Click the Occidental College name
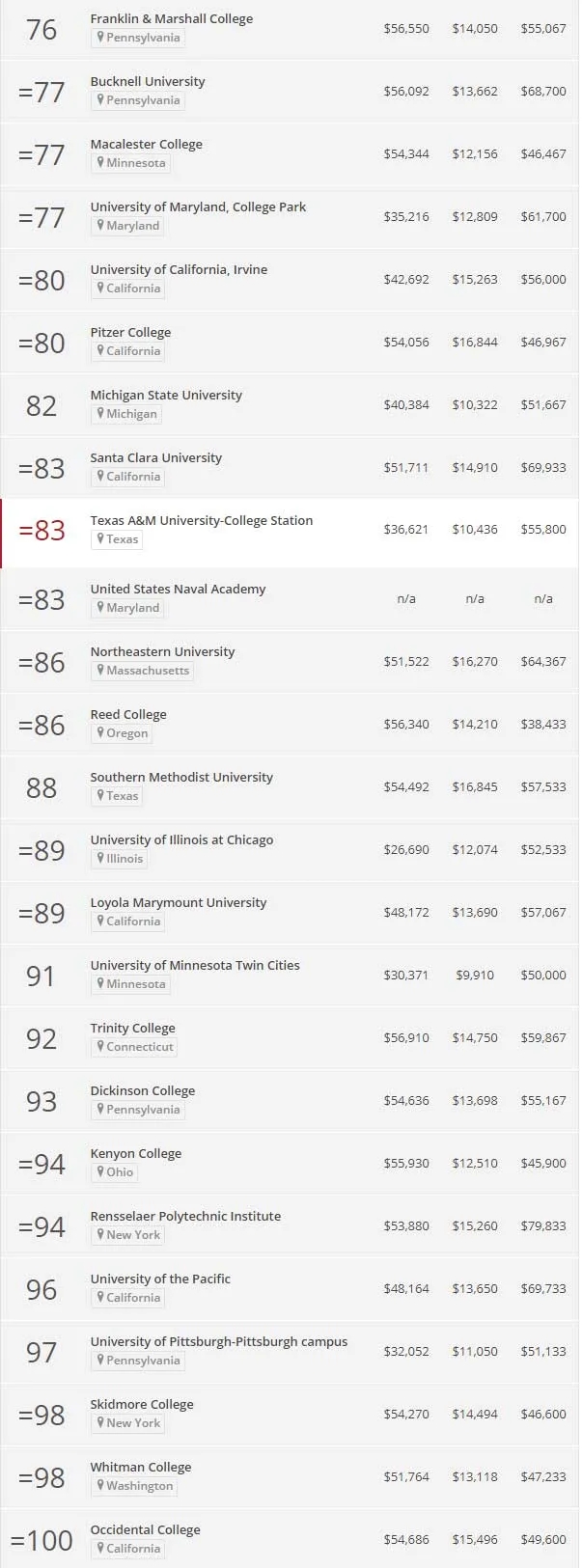 pyautogui.click(x=145, y=1530)
